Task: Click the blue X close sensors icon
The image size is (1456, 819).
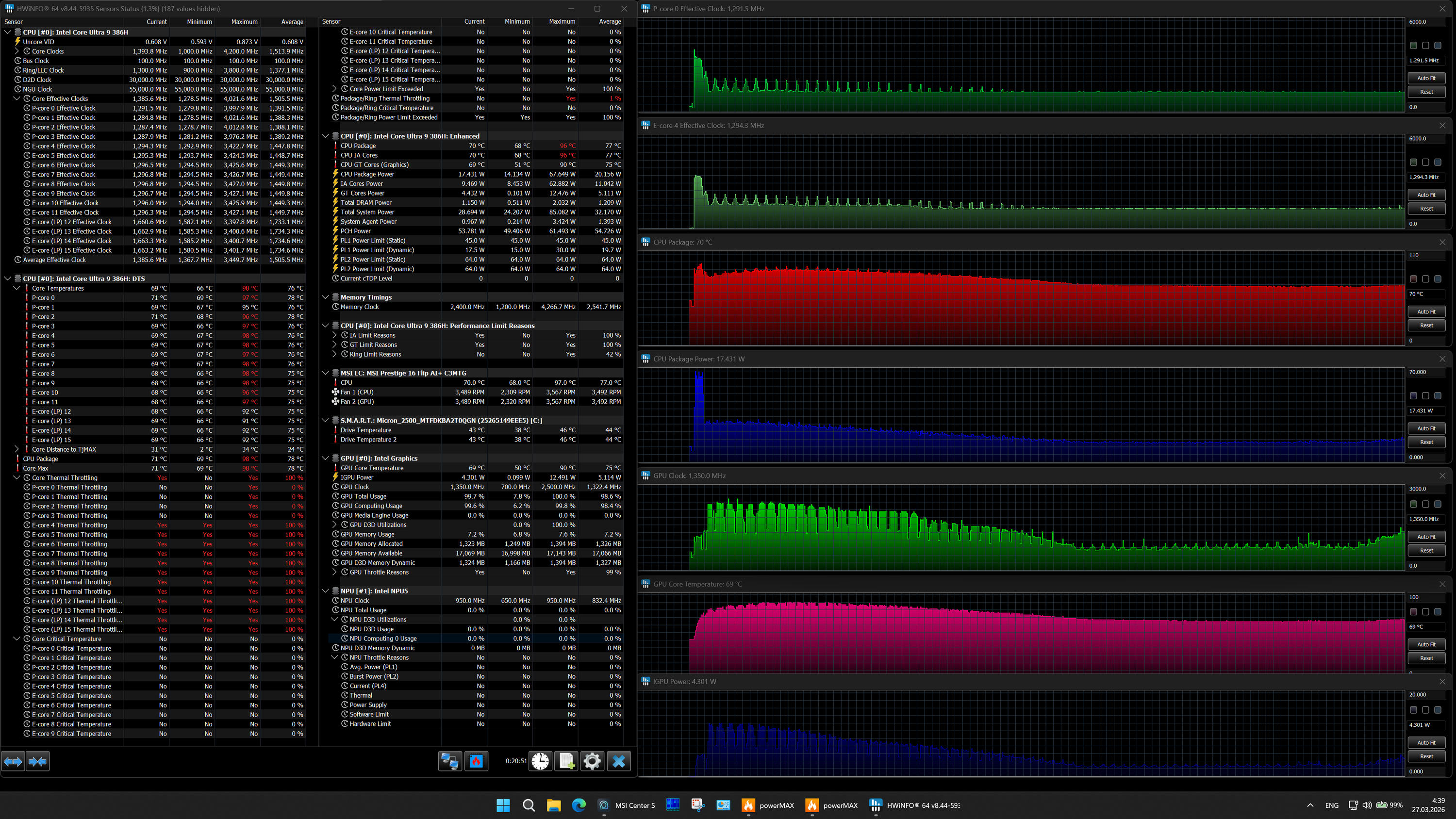Action: (x=619, y=761)
